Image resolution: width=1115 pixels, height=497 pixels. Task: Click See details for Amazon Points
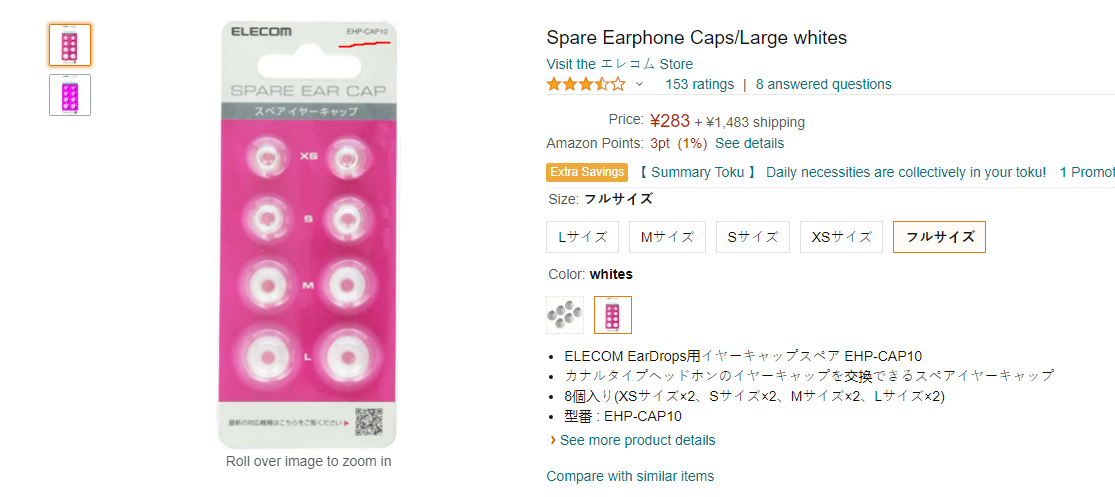tap(749, 143)
